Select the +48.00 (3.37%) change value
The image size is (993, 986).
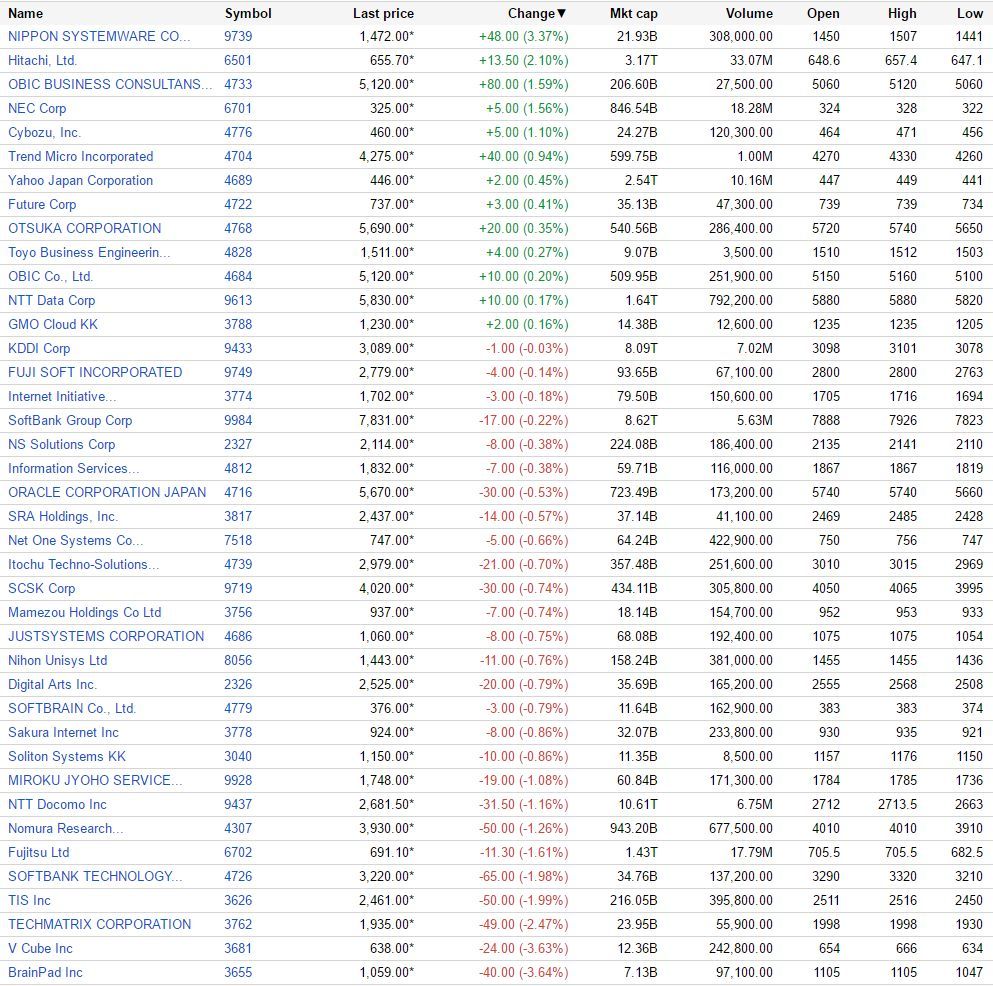[524, 36]
